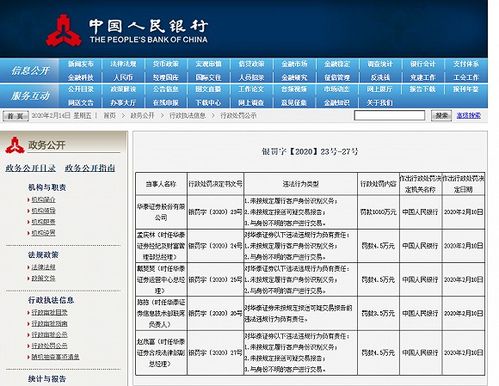The height and width of the screenshot is (386, 499).
Task: Open the last link under 机构与职责
Action: (x=43, y=233)
